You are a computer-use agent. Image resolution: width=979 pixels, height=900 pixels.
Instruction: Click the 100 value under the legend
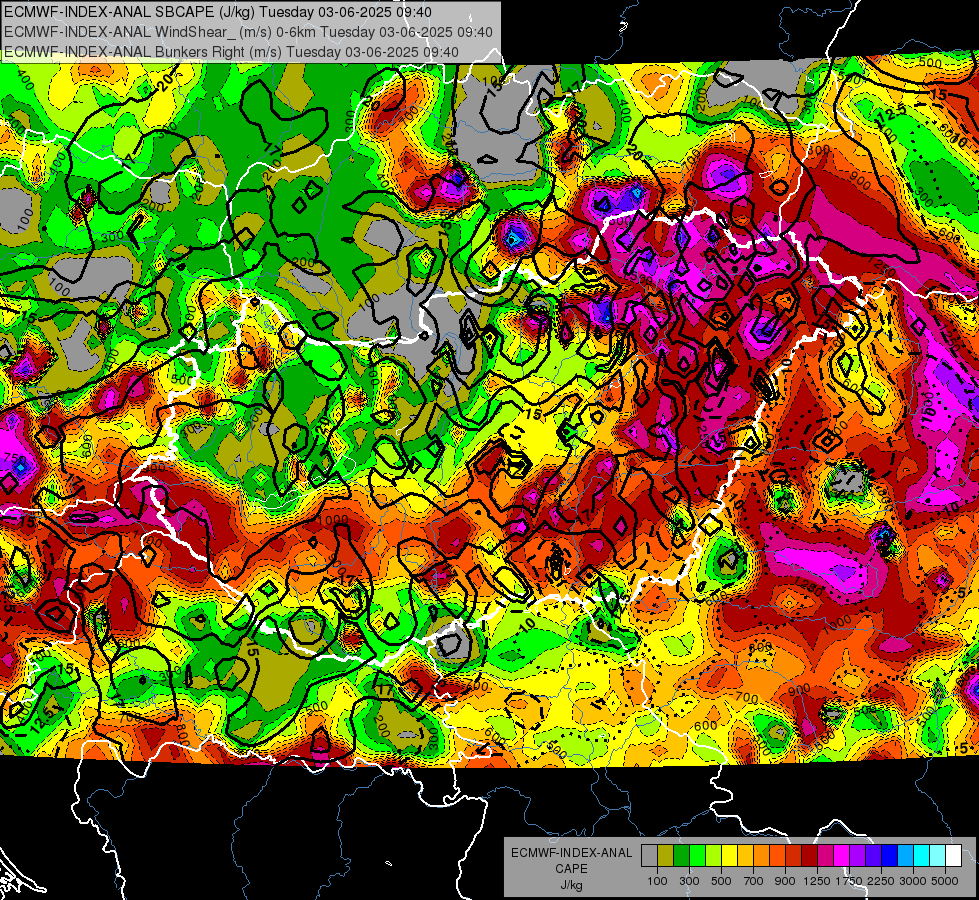pos(657,881)
